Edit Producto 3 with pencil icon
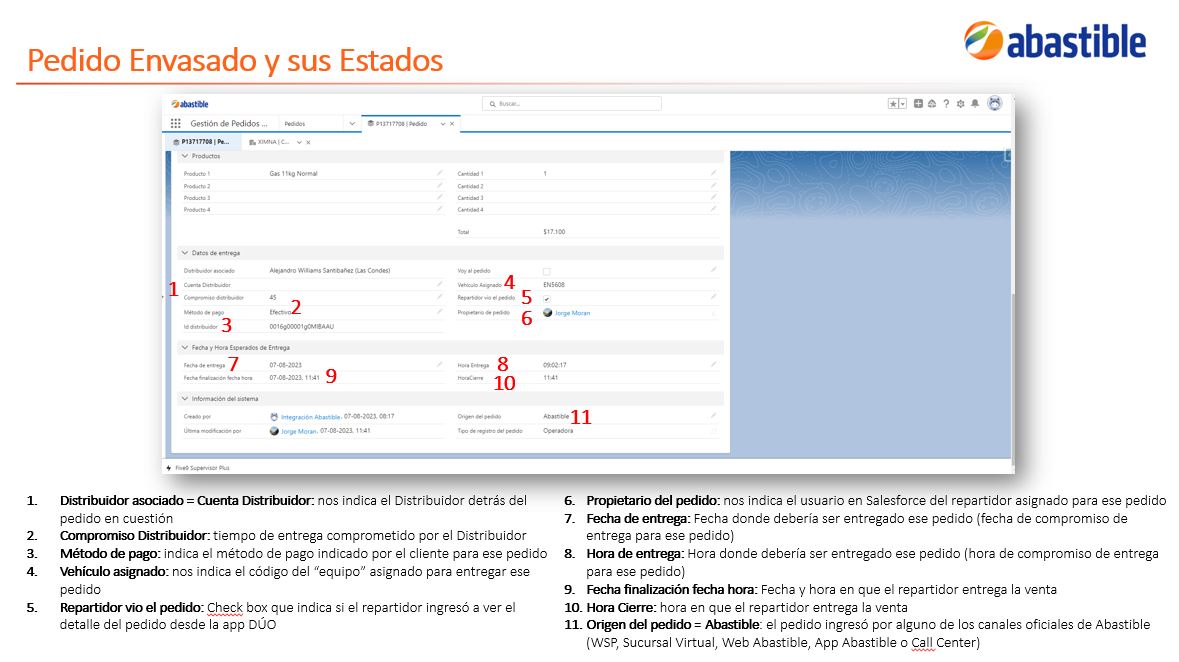 tap(440, 198)
